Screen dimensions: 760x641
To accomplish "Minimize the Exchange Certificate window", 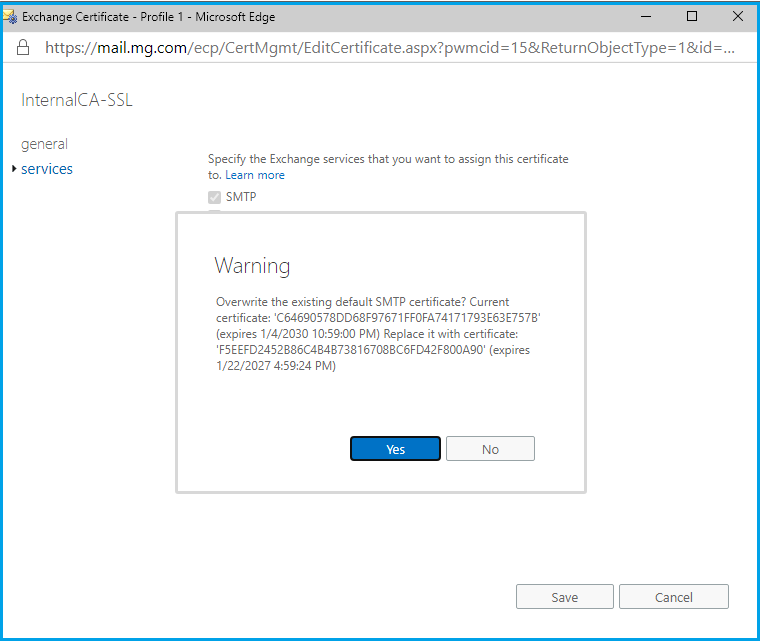I will 645,16.
